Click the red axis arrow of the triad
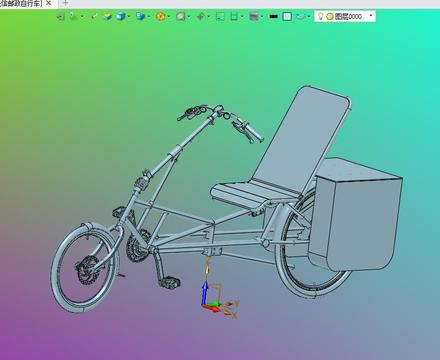Screen dimensions: 440x360 (211, 309)
